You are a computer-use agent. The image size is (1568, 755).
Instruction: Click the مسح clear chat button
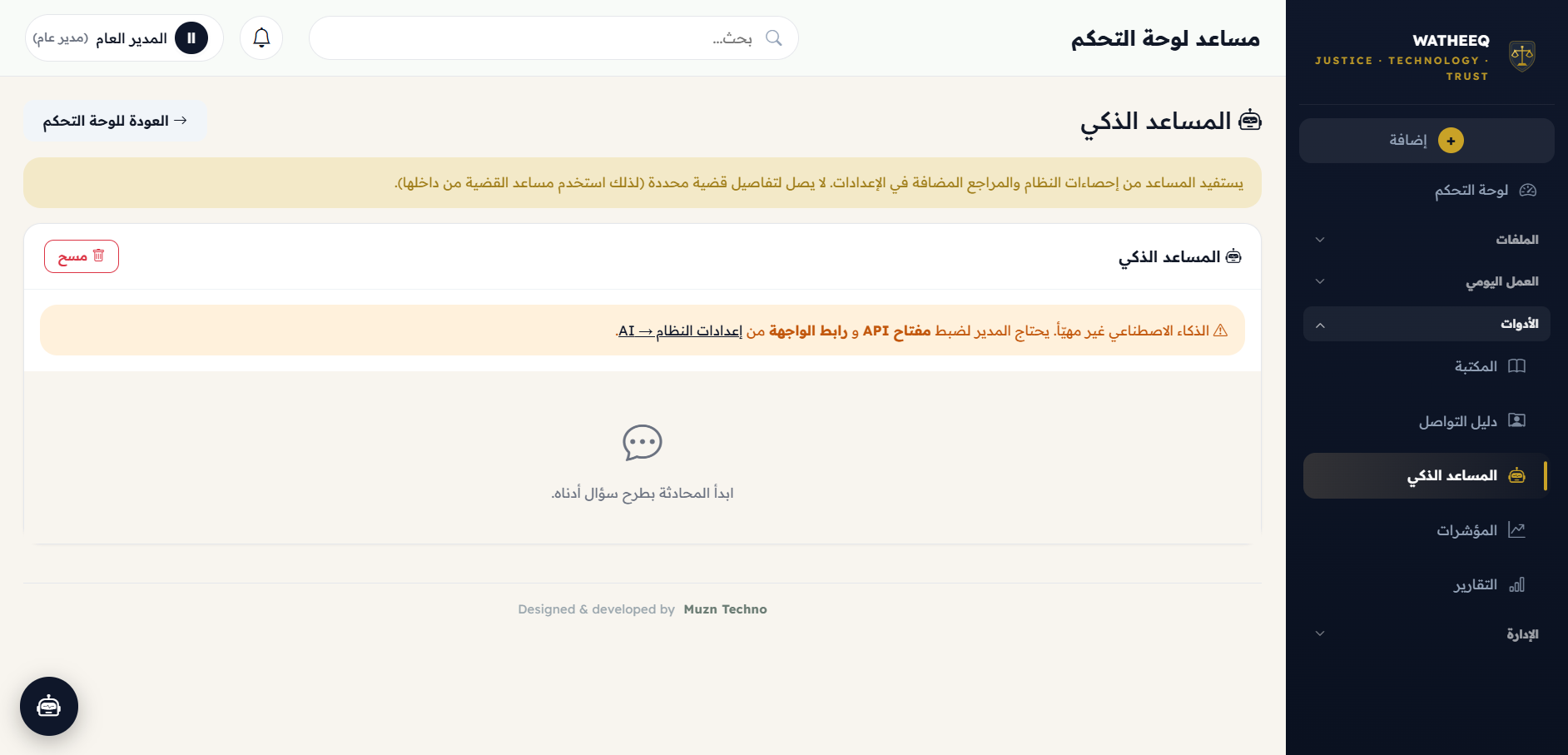coord(82,256)
